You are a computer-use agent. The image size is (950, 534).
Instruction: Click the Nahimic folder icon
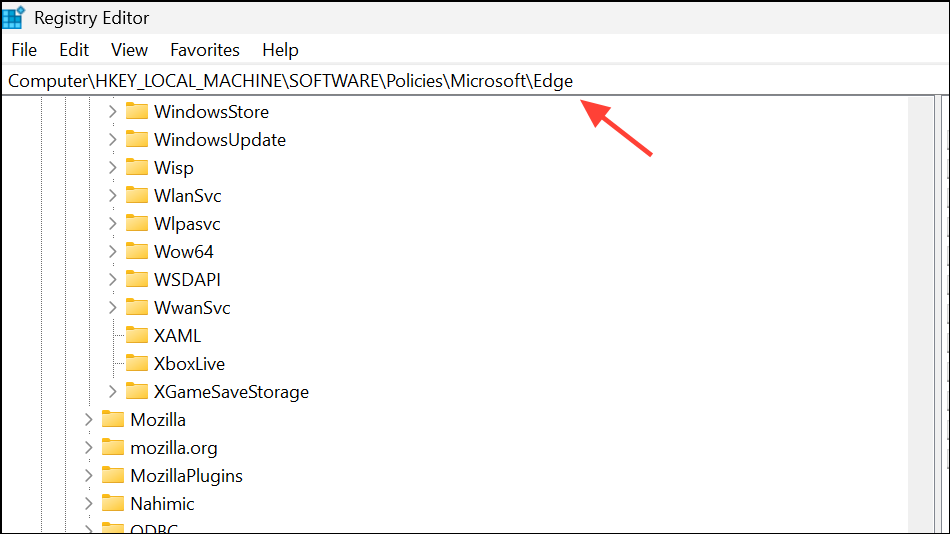click(x=113, y=503)
